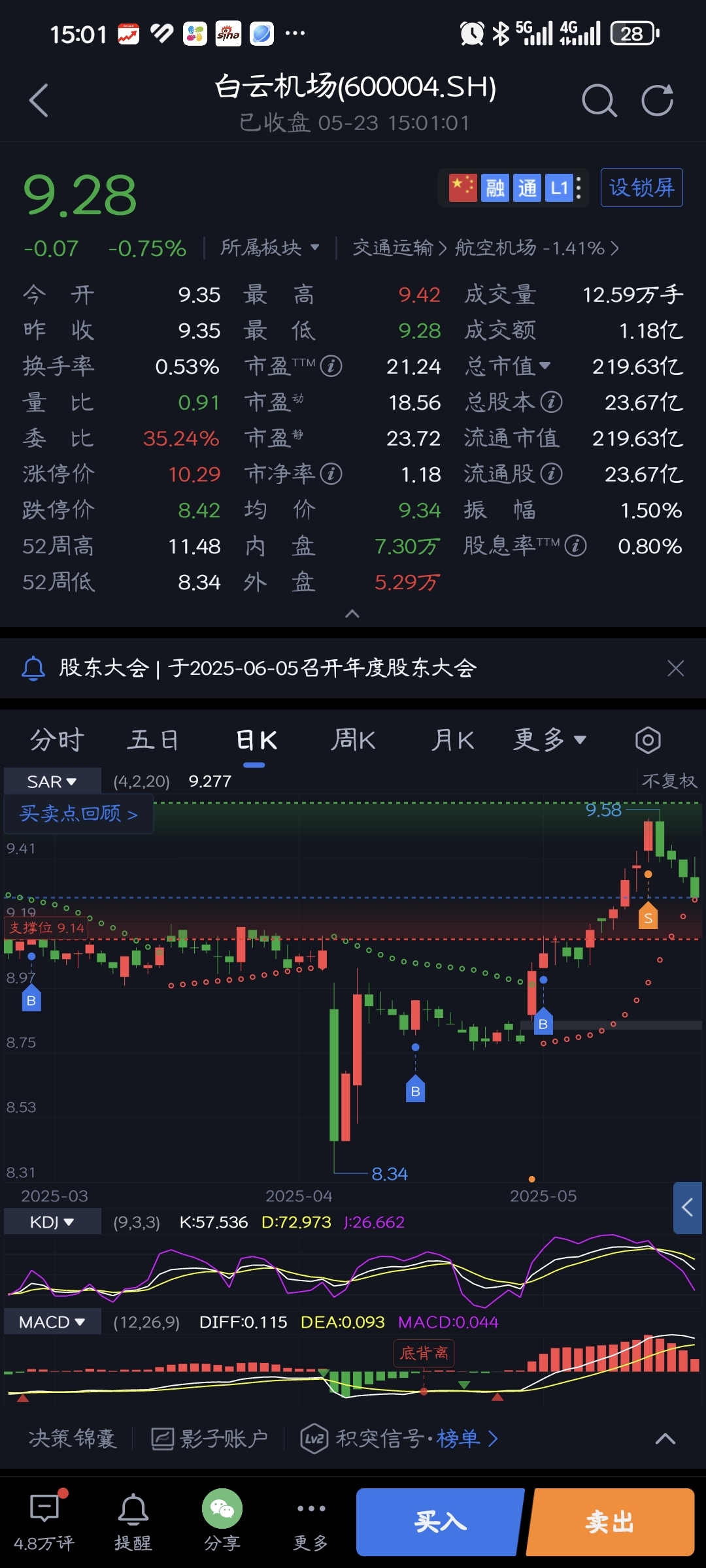The image size is (706, 1568).
Task: Open SAR indicator dropdown
Action: (x=52, y=781)
